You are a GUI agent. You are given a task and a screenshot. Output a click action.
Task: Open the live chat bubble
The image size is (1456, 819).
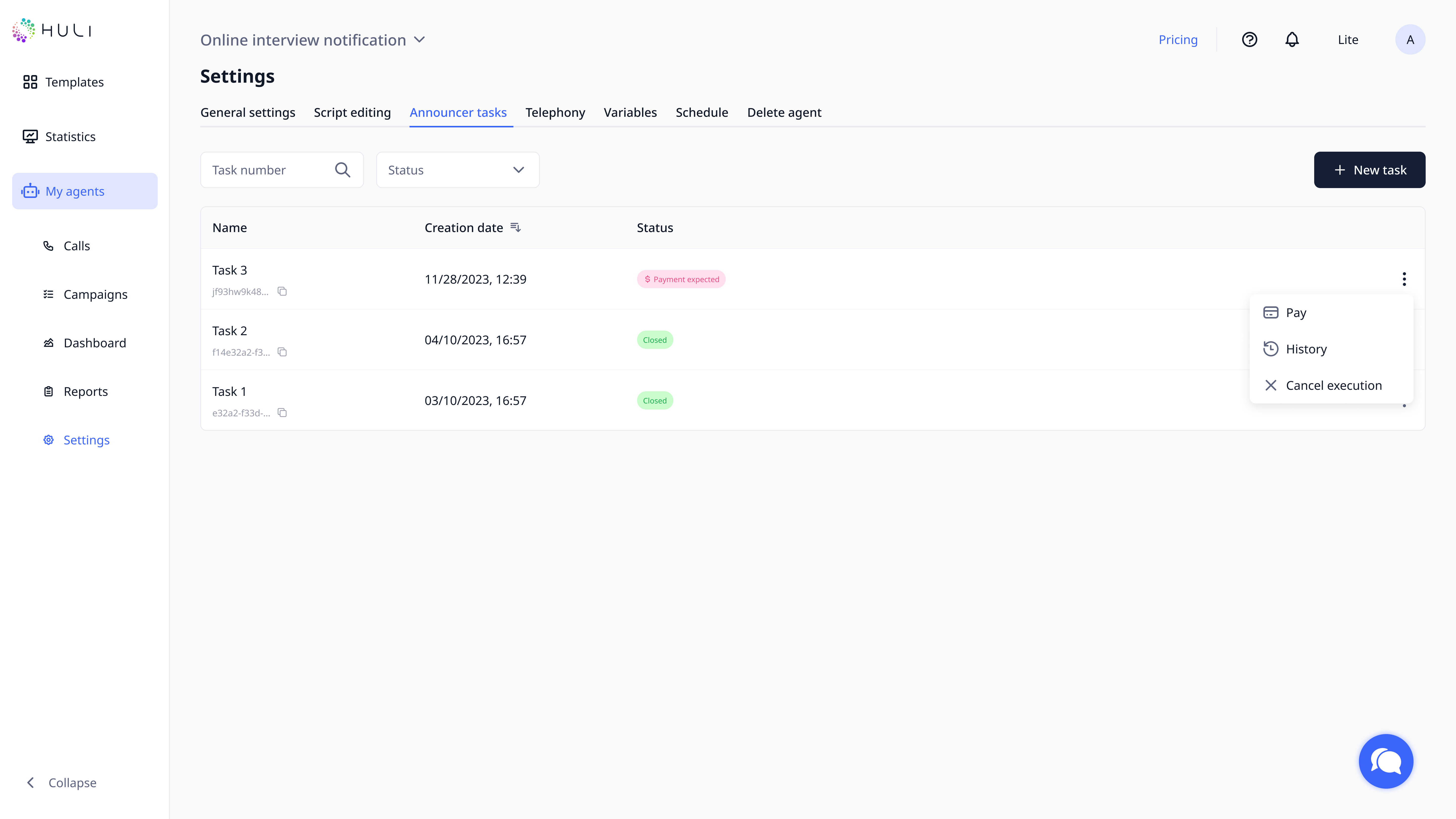[1385, 761]
